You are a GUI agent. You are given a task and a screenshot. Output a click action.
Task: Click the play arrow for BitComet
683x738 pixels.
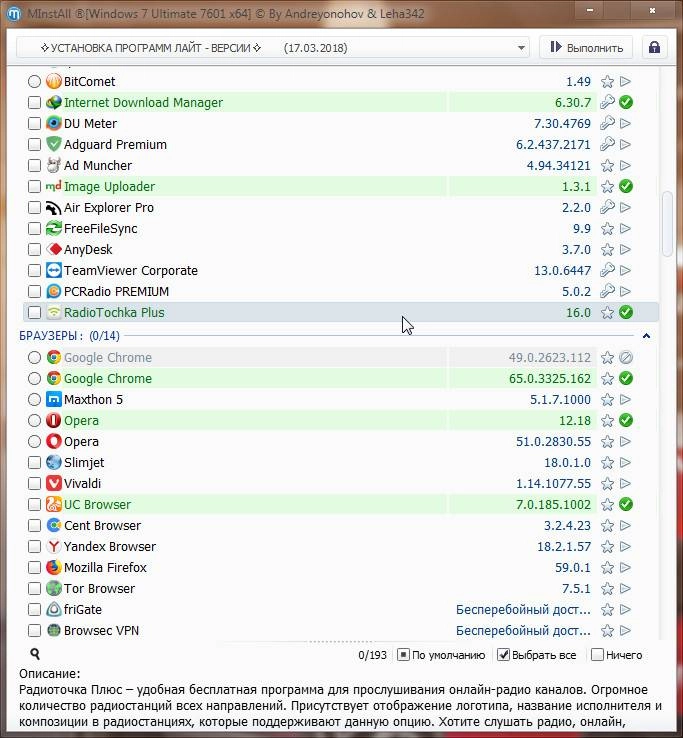point(625,81)
